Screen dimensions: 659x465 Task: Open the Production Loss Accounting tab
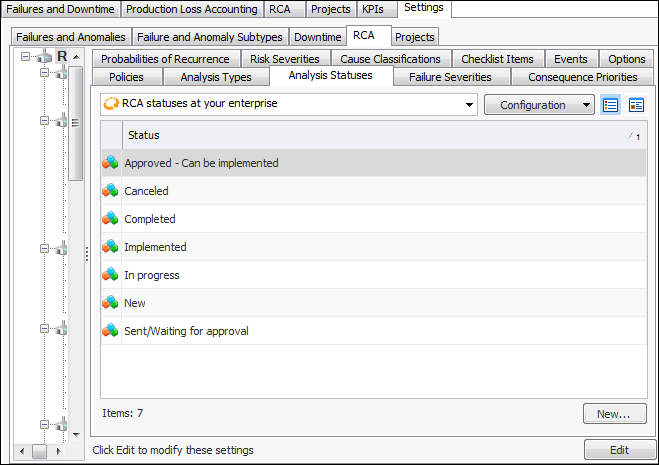pos(192,9)
